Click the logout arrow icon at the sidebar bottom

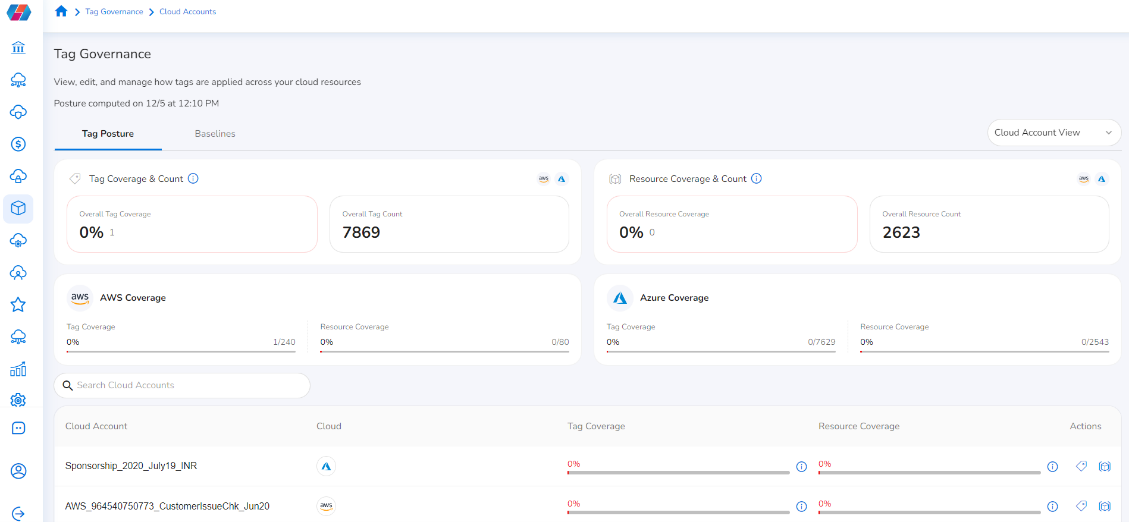coord(18,513)
